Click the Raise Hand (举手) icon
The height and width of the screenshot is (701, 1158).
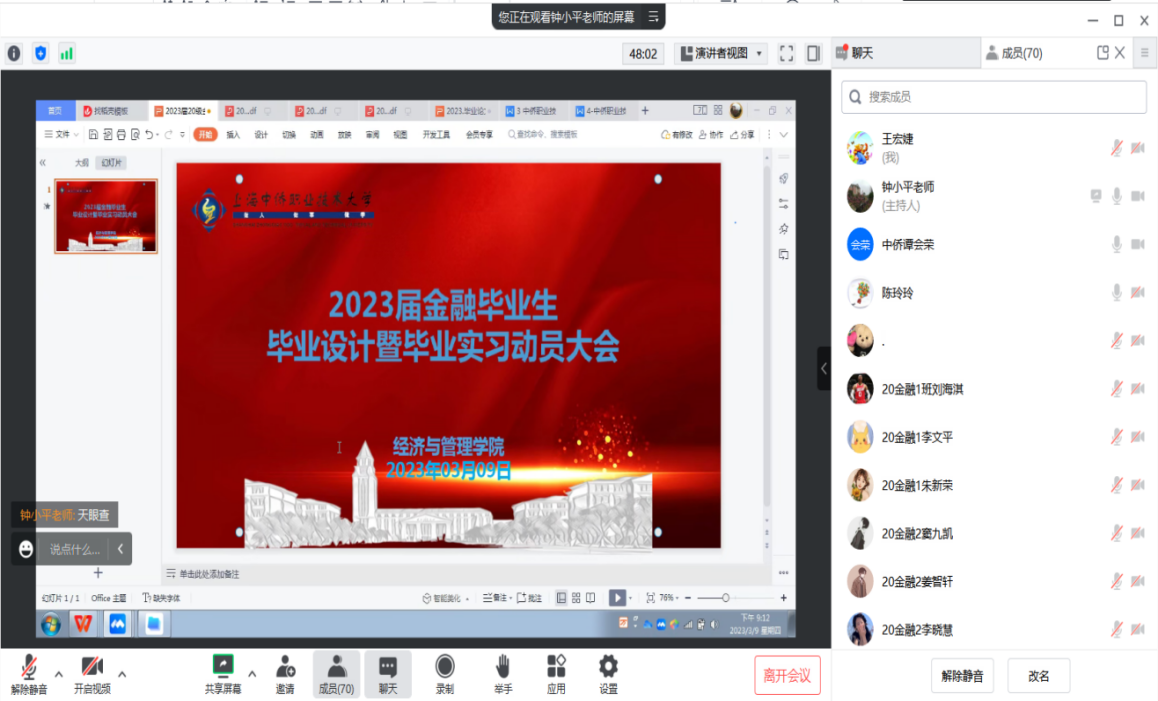(x=503, y=673)
